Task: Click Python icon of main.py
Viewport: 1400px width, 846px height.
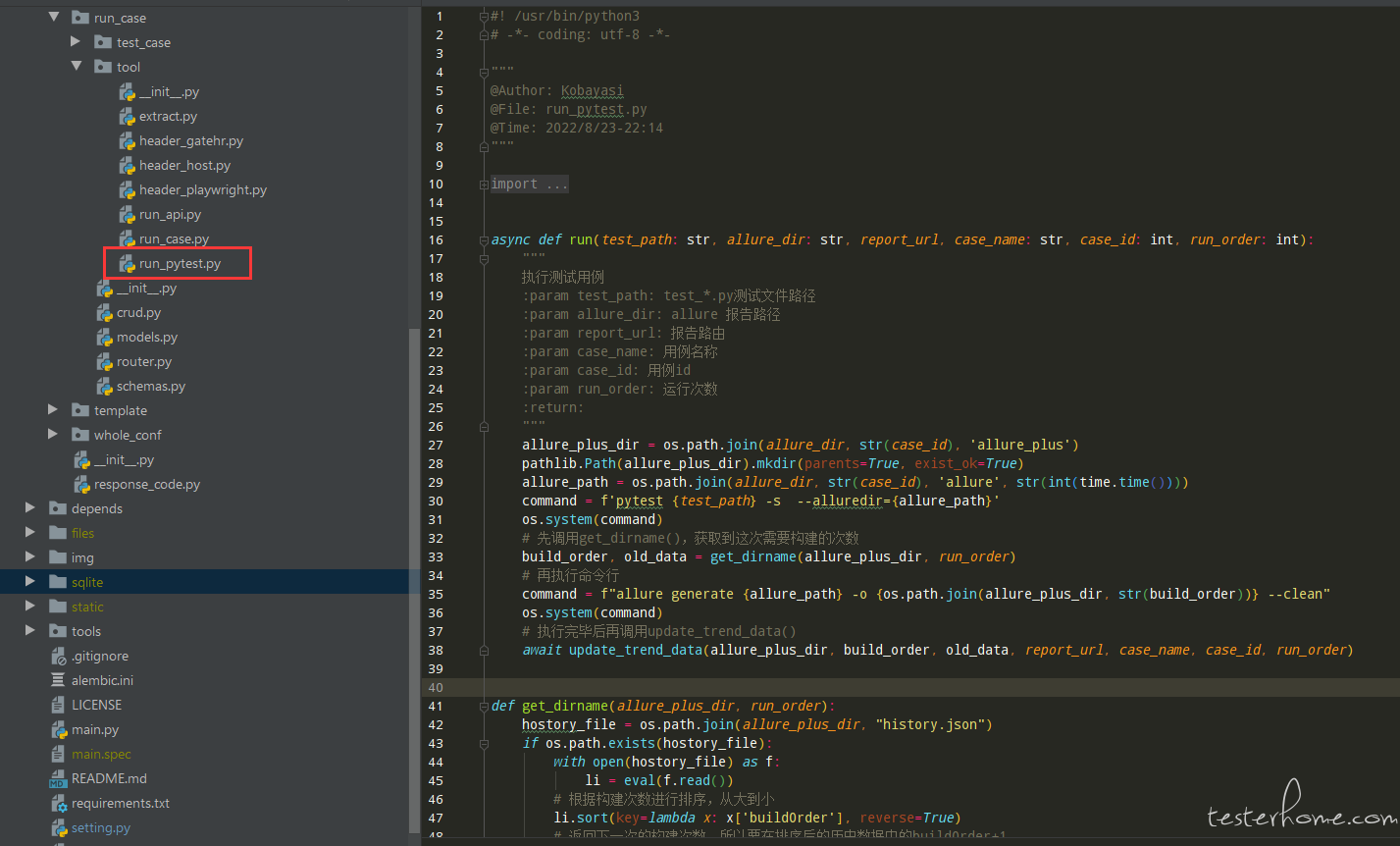Action: (58, 729)
